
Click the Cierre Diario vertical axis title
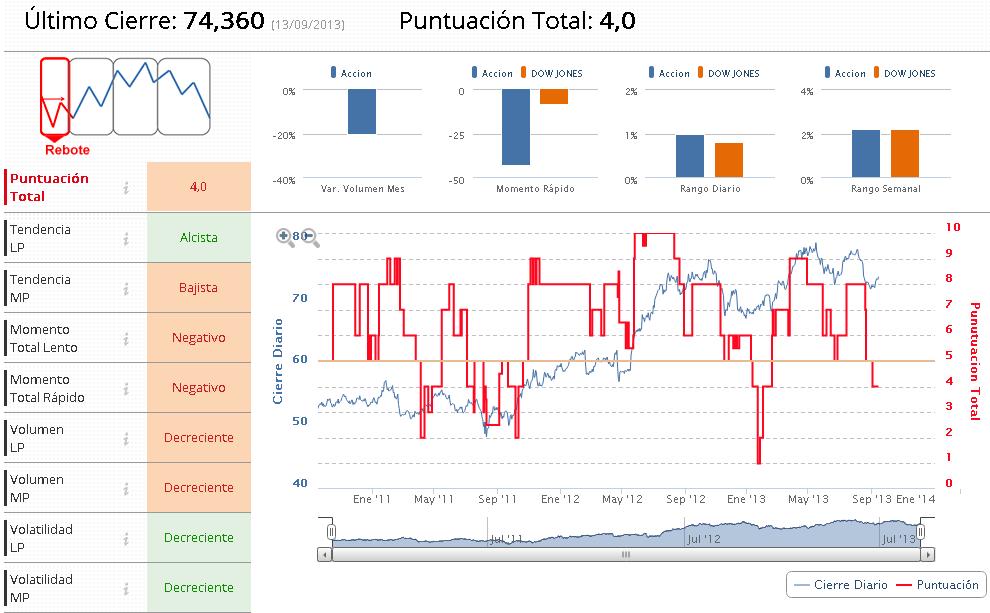point(277,361)
